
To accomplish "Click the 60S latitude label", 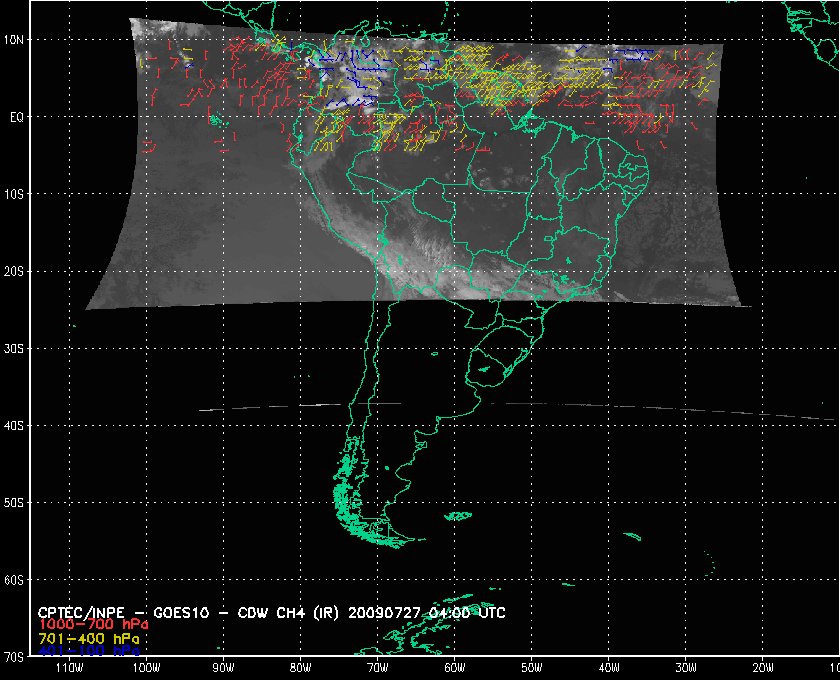I will pyautogui.click(x=13, y=580).
